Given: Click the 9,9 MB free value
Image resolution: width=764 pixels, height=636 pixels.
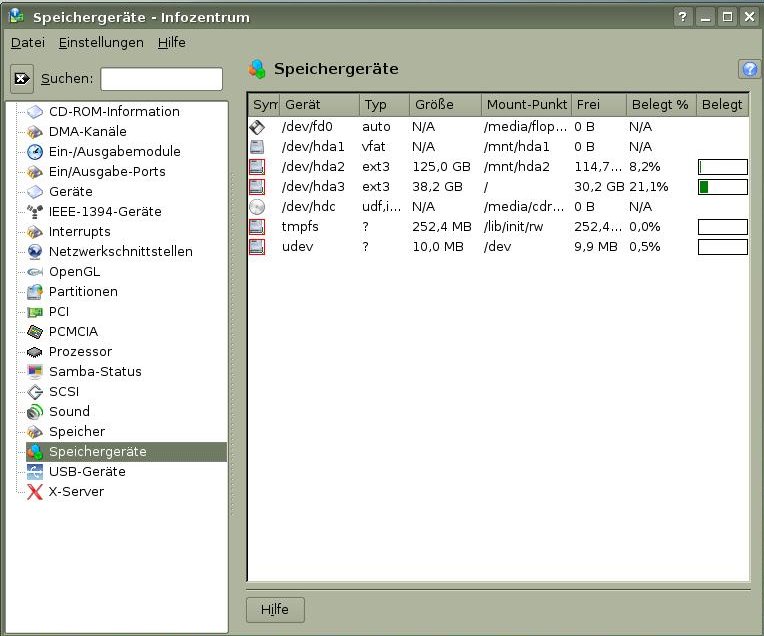Looking at the screenshot, I should click(x=596, y=247).
